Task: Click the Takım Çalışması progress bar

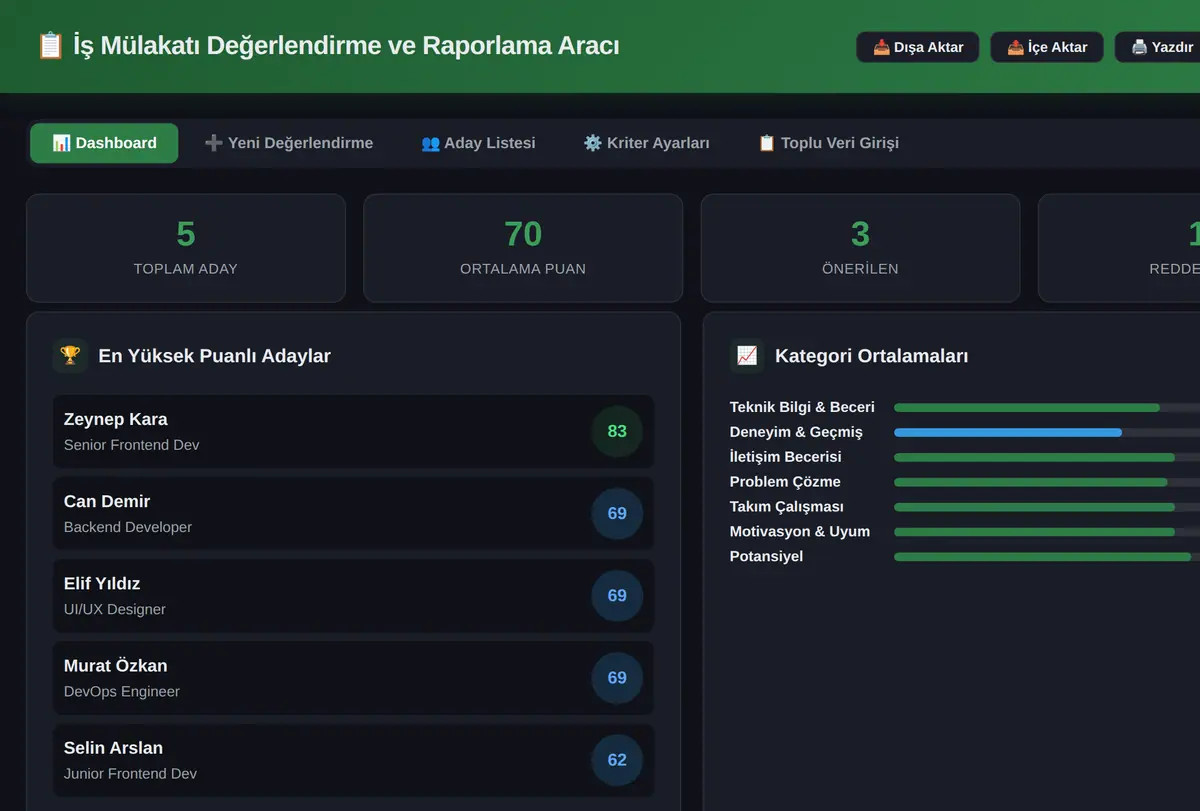Action: pyautogui.click(x=1047, y=507)
